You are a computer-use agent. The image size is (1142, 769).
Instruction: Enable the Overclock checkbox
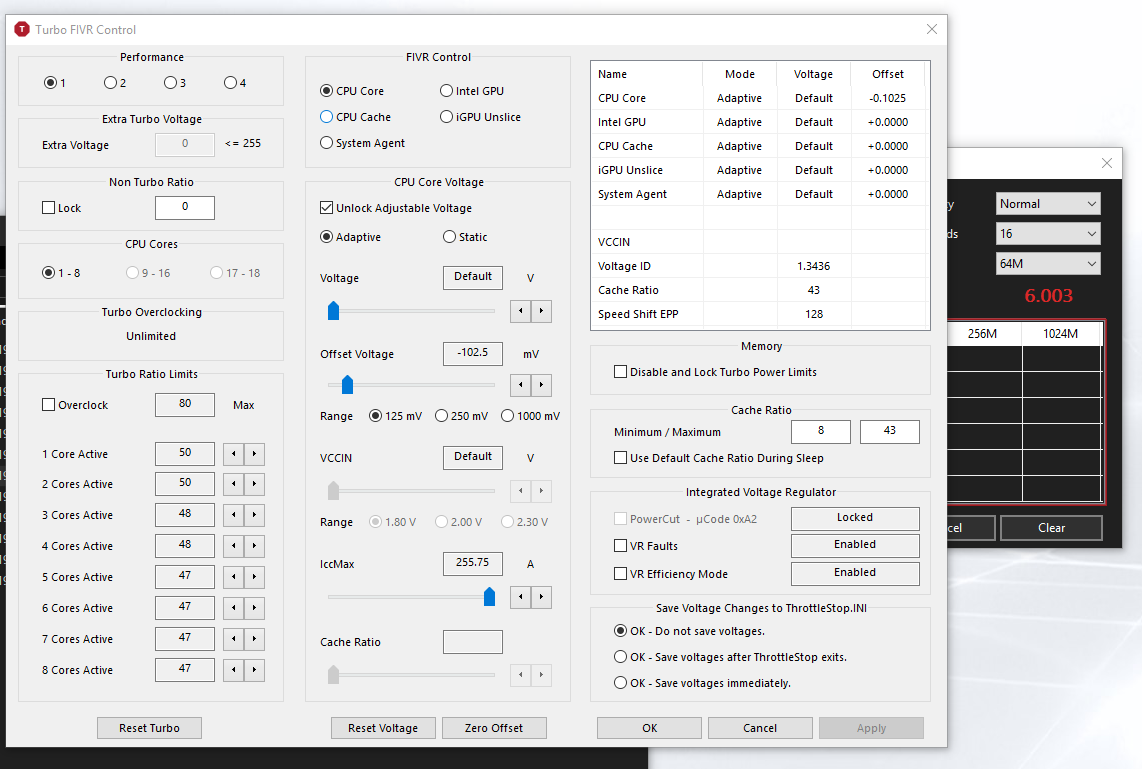pyautogui.click(x=49, y=405)
